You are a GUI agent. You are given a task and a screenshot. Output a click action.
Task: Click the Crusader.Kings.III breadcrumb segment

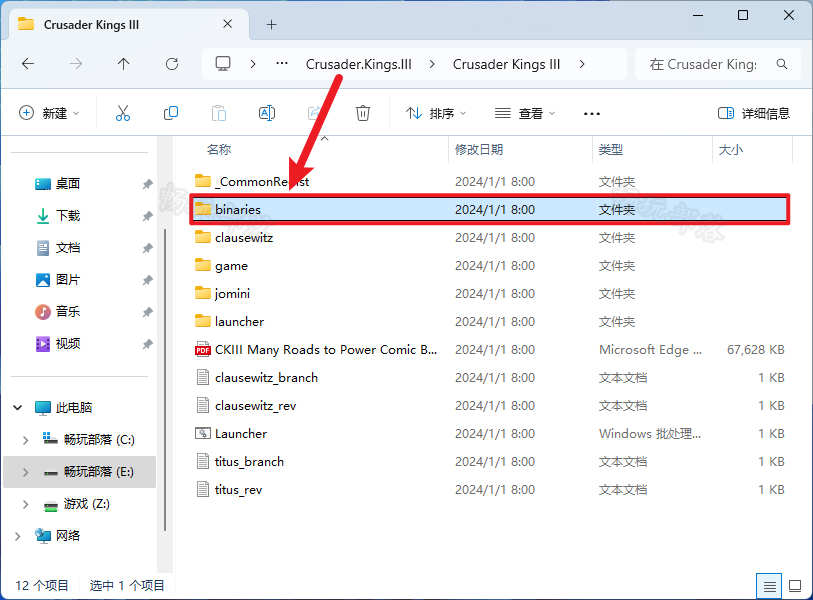click(358, 64)
